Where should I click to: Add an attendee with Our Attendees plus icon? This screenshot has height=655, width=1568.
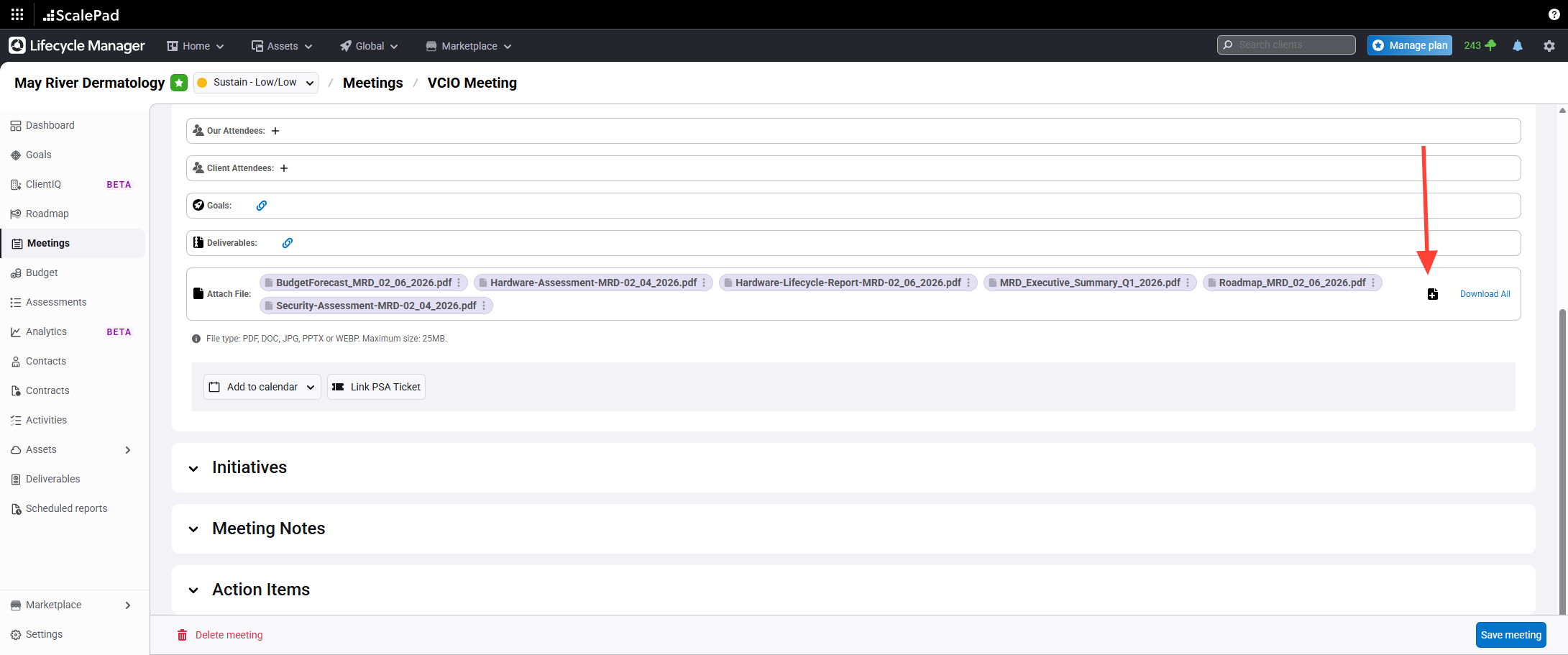tap(275, 131)
